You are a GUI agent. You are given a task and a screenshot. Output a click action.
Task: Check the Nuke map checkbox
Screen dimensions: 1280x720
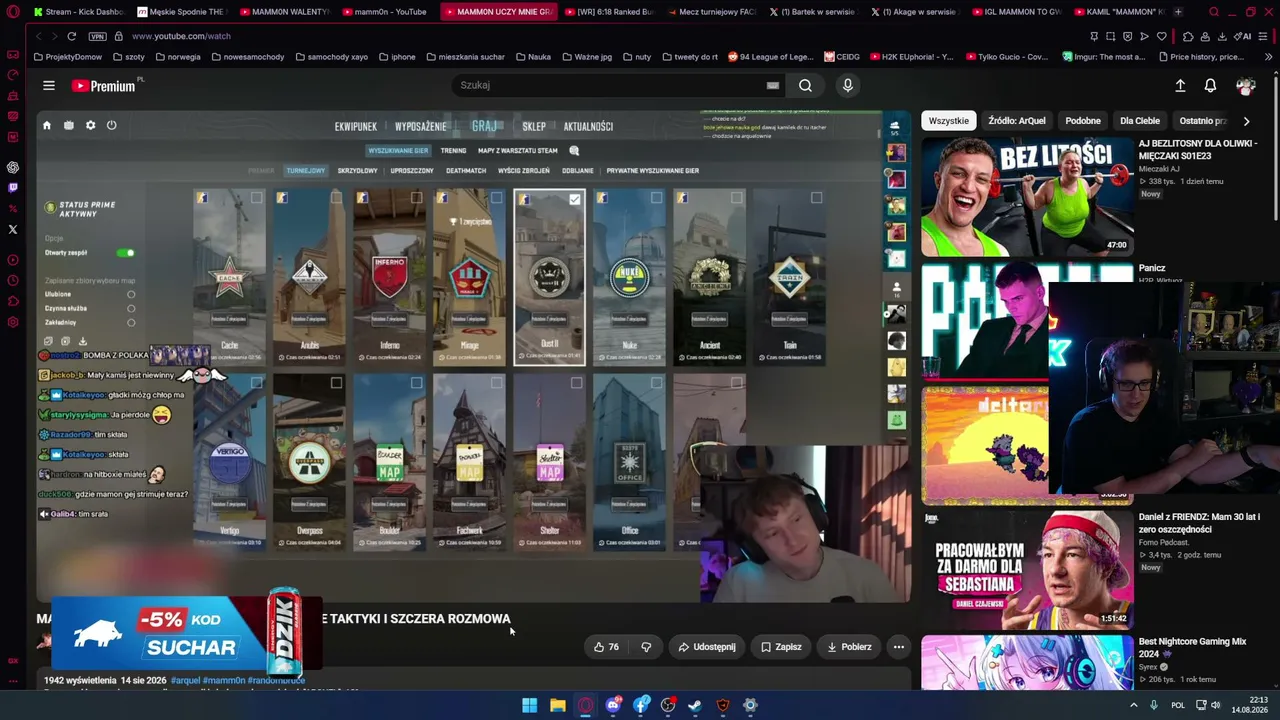[657, 198]
